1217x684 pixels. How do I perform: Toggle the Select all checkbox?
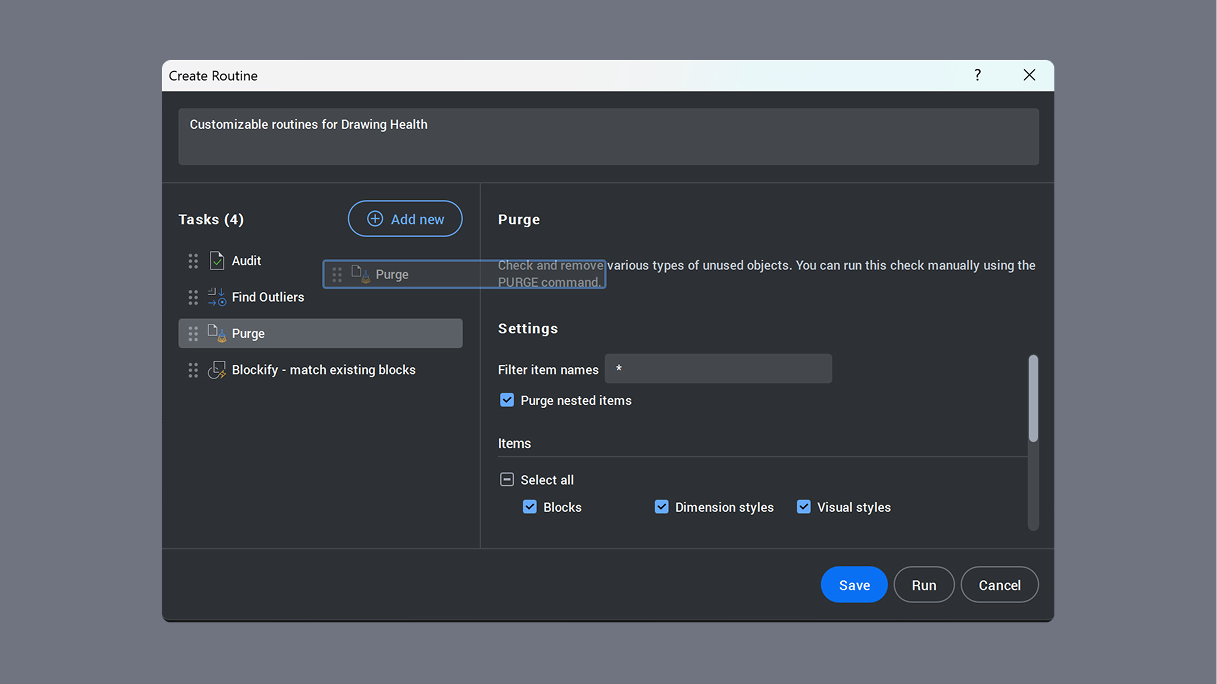click(507, 480)
